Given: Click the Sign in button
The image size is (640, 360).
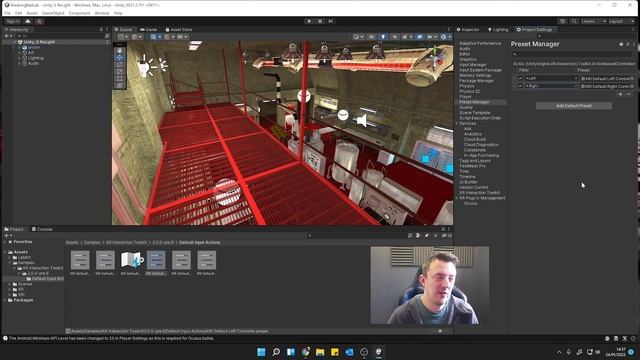Looking at the screenshot, I should 13,21.
